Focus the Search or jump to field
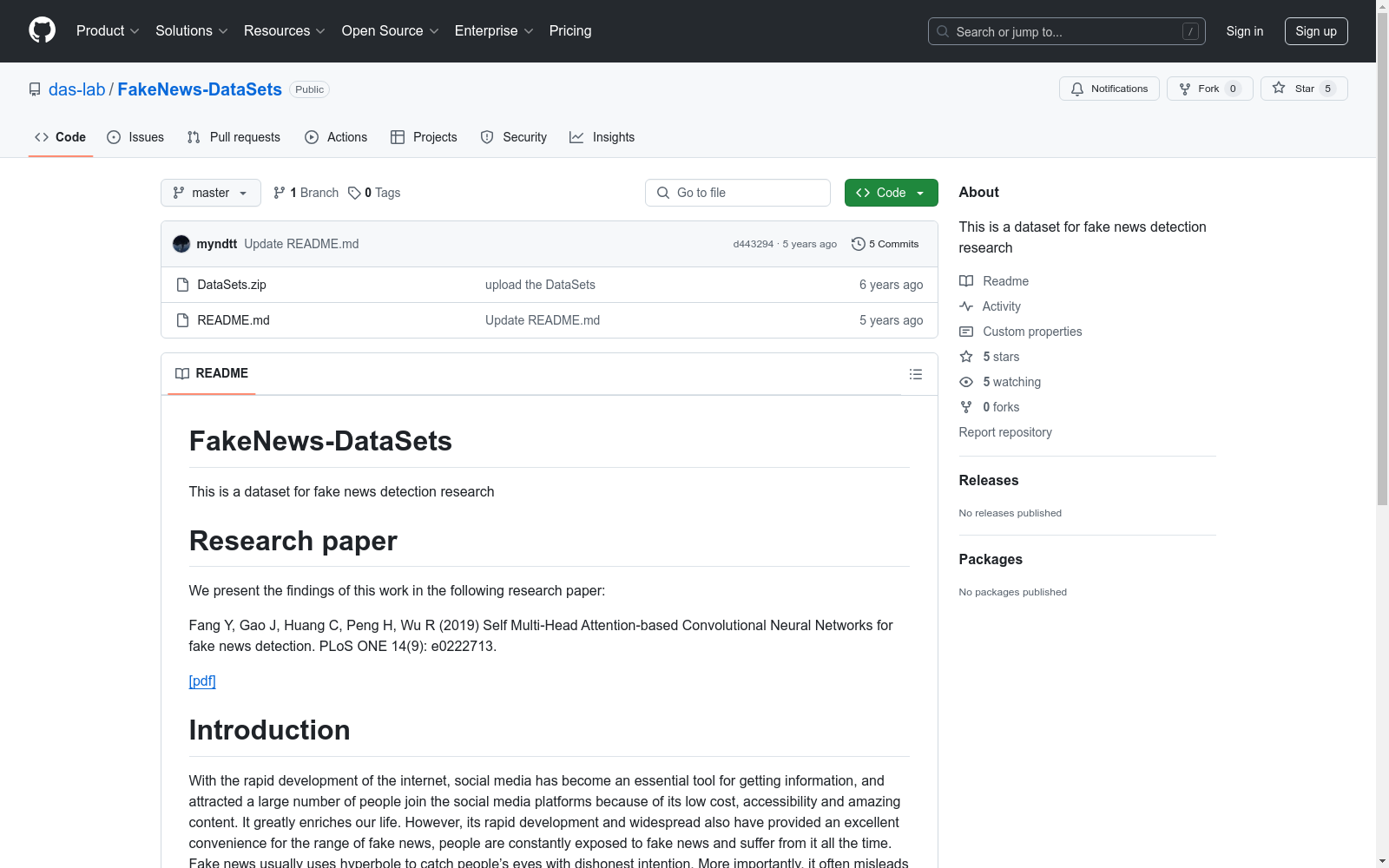The height and width of the screenshot is (868, 1389). pos(1066,31)
